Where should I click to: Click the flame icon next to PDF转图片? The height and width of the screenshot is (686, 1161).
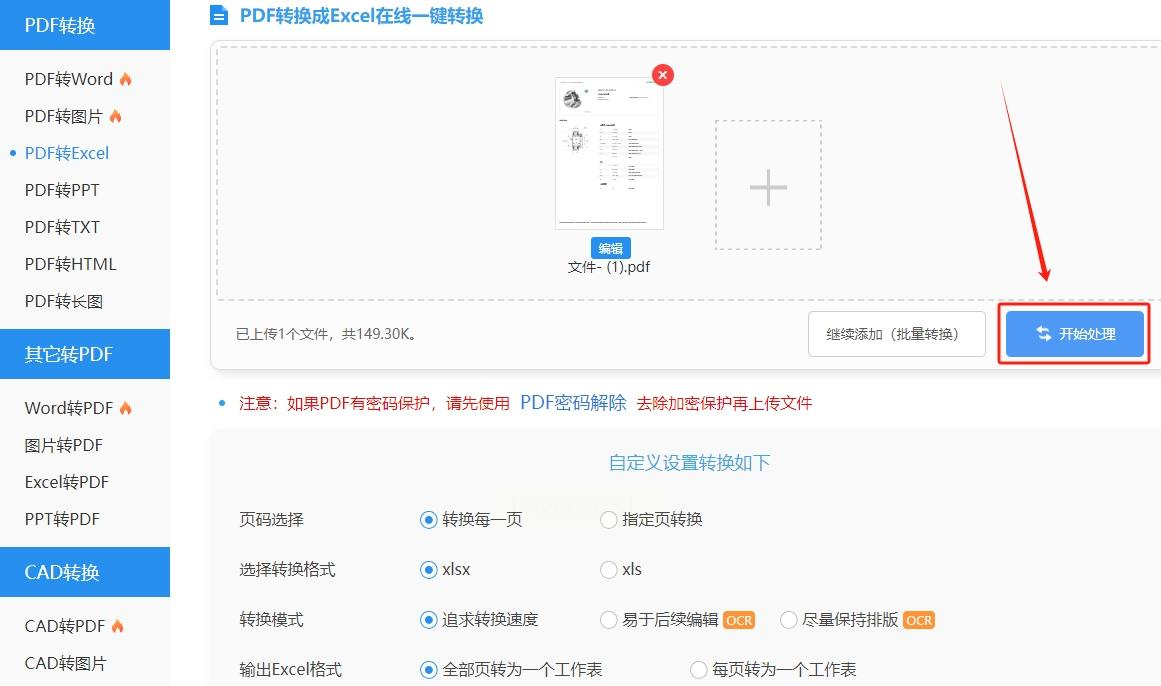point(115,116)
